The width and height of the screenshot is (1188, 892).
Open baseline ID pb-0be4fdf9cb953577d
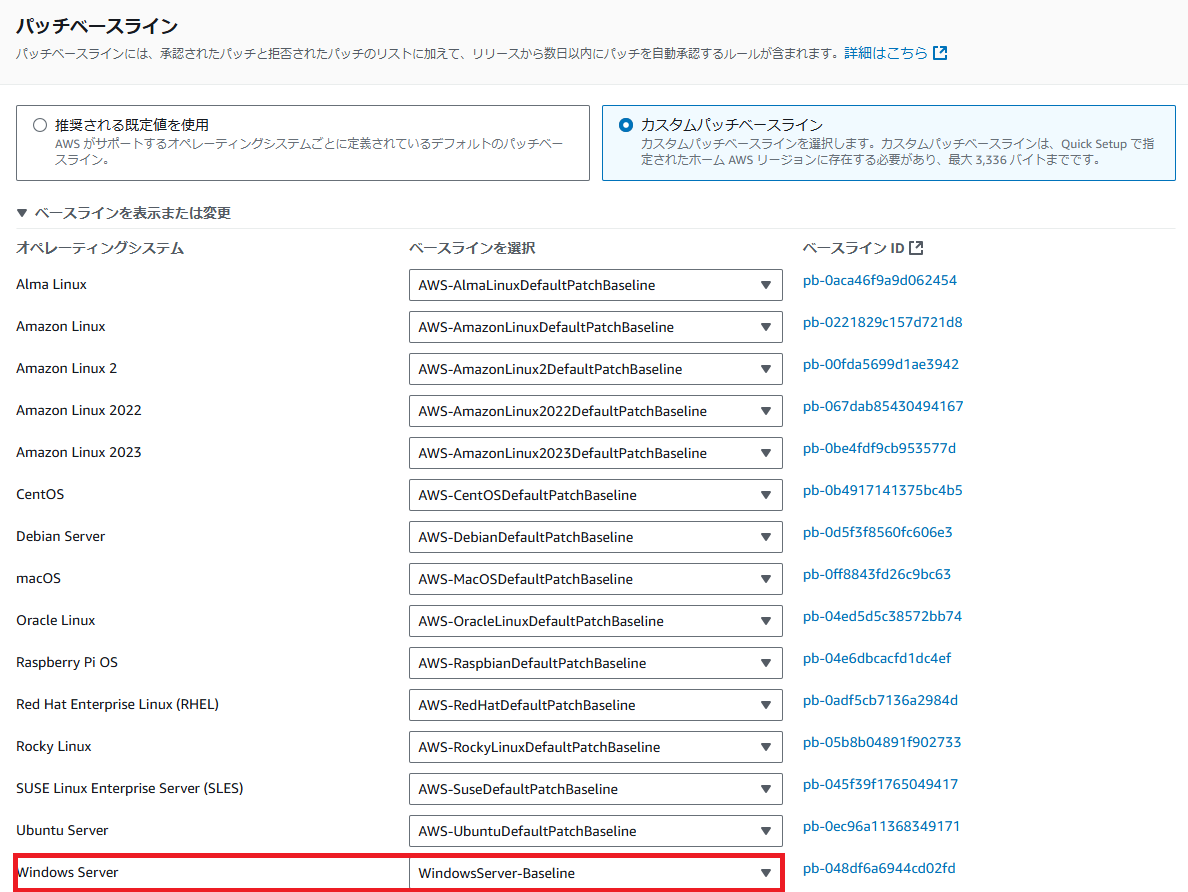click(x=879, y=448)
